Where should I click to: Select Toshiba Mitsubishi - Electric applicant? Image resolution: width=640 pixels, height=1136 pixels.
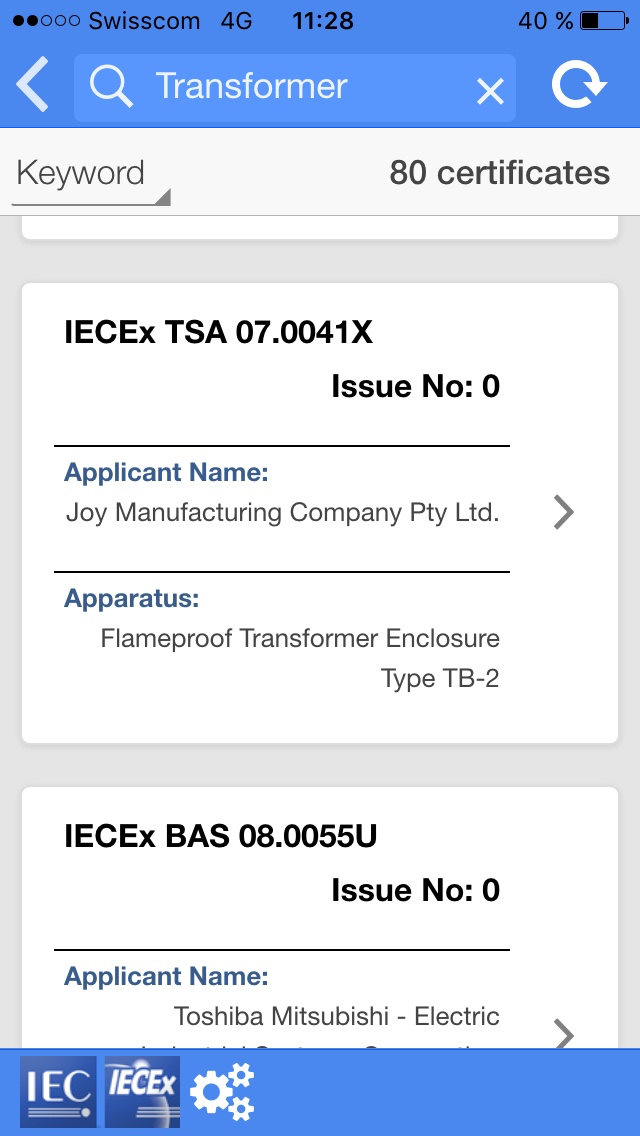click(336, 1016)
